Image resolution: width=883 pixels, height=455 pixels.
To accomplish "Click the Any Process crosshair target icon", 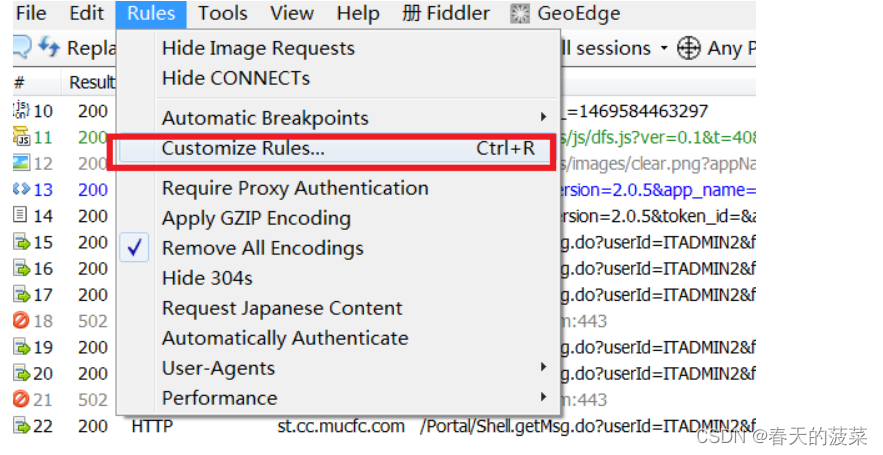I will pos(688,48).
